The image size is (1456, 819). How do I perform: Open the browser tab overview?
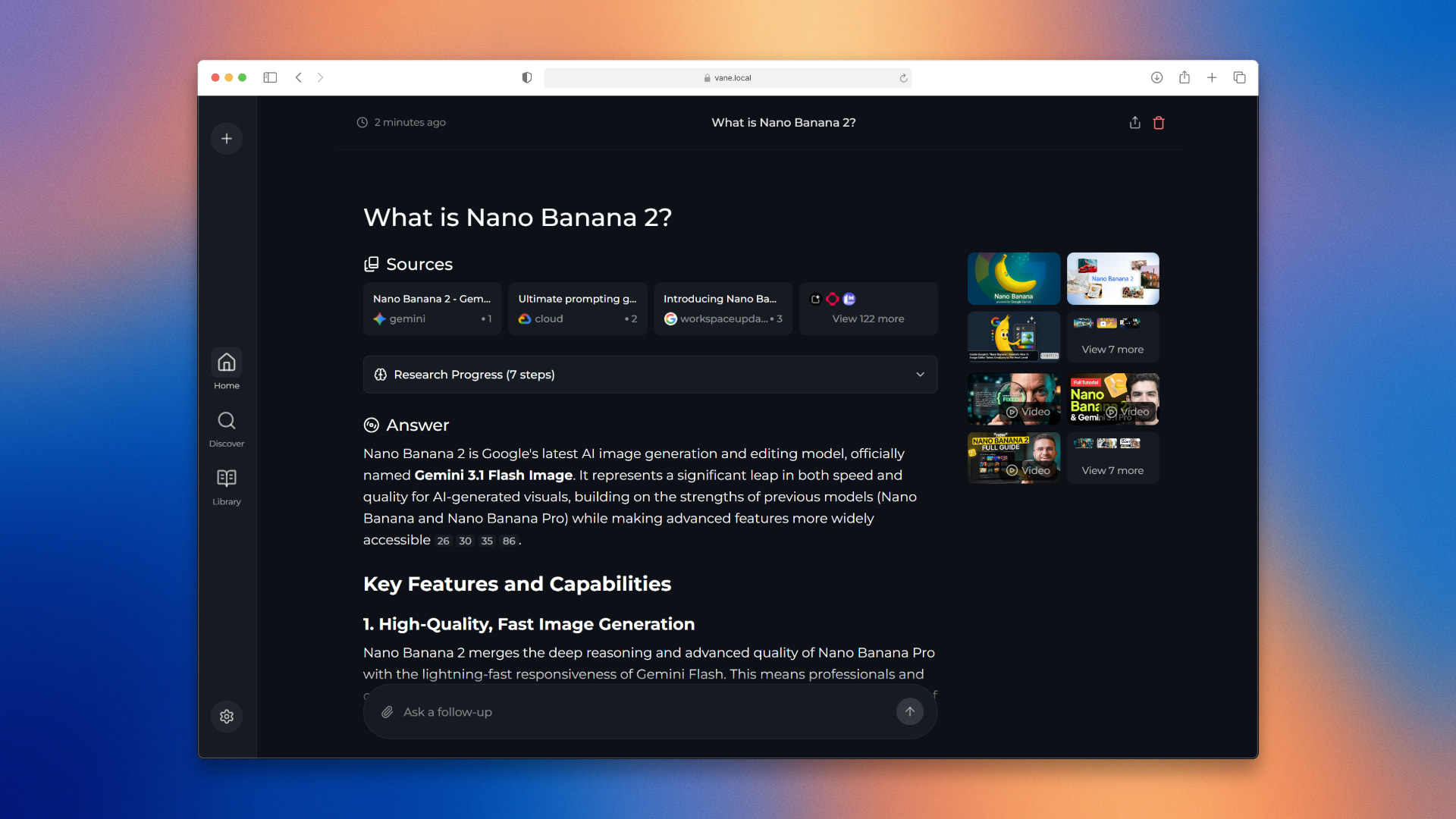point(1239,77)
